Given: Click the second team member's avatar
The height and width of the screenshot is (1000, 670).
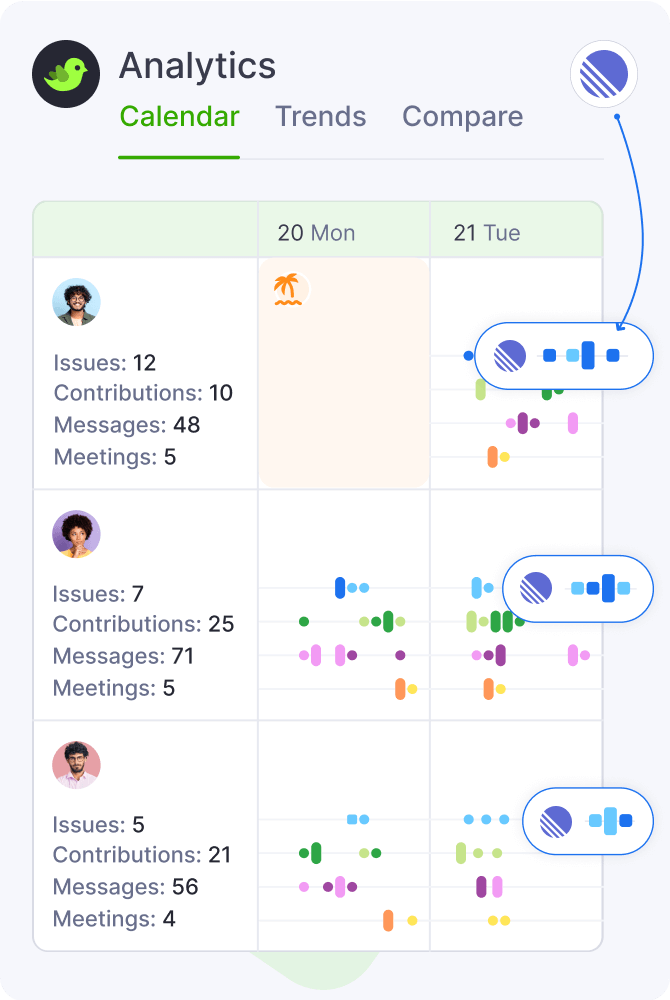Looking at the screenshot, I should click(x=77, y=534).
